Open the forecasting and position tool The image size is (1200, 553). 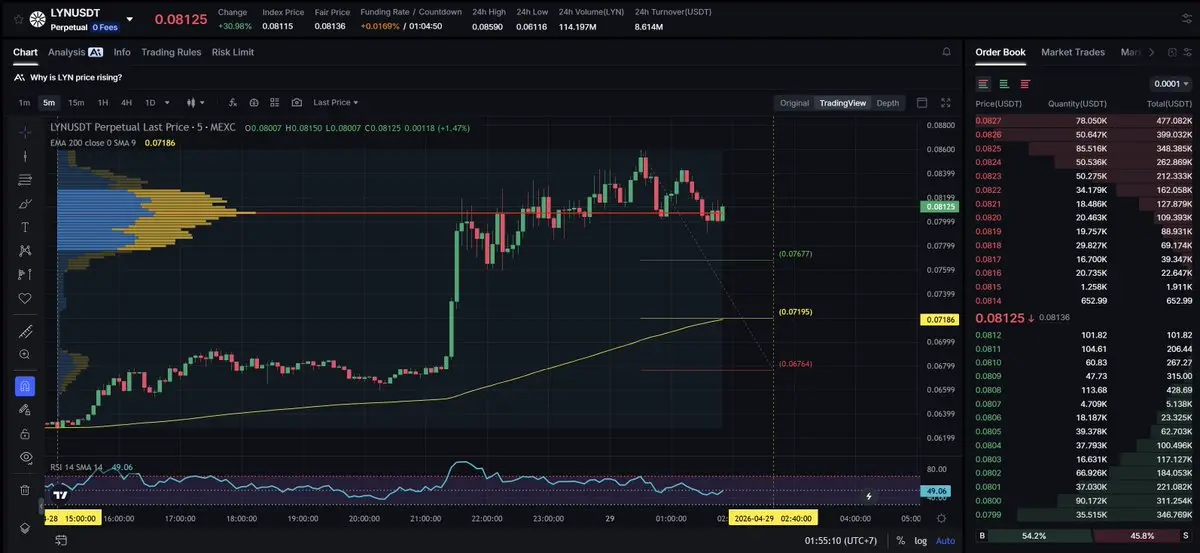coord(25,274)
